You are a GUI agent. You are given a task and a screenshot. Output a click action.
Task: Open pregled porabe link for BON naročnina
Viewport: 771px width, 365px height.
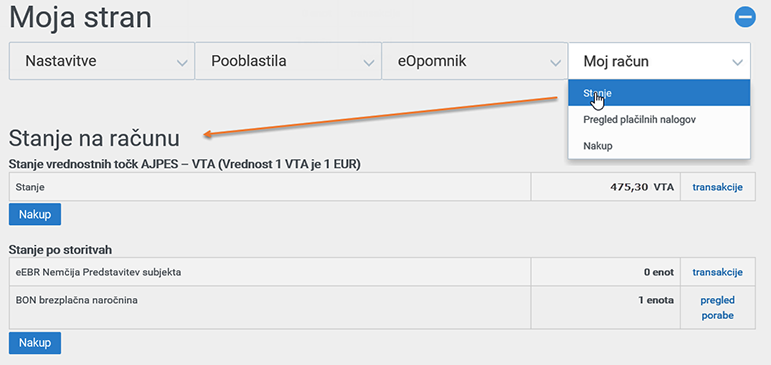click(x=717, y=308)
